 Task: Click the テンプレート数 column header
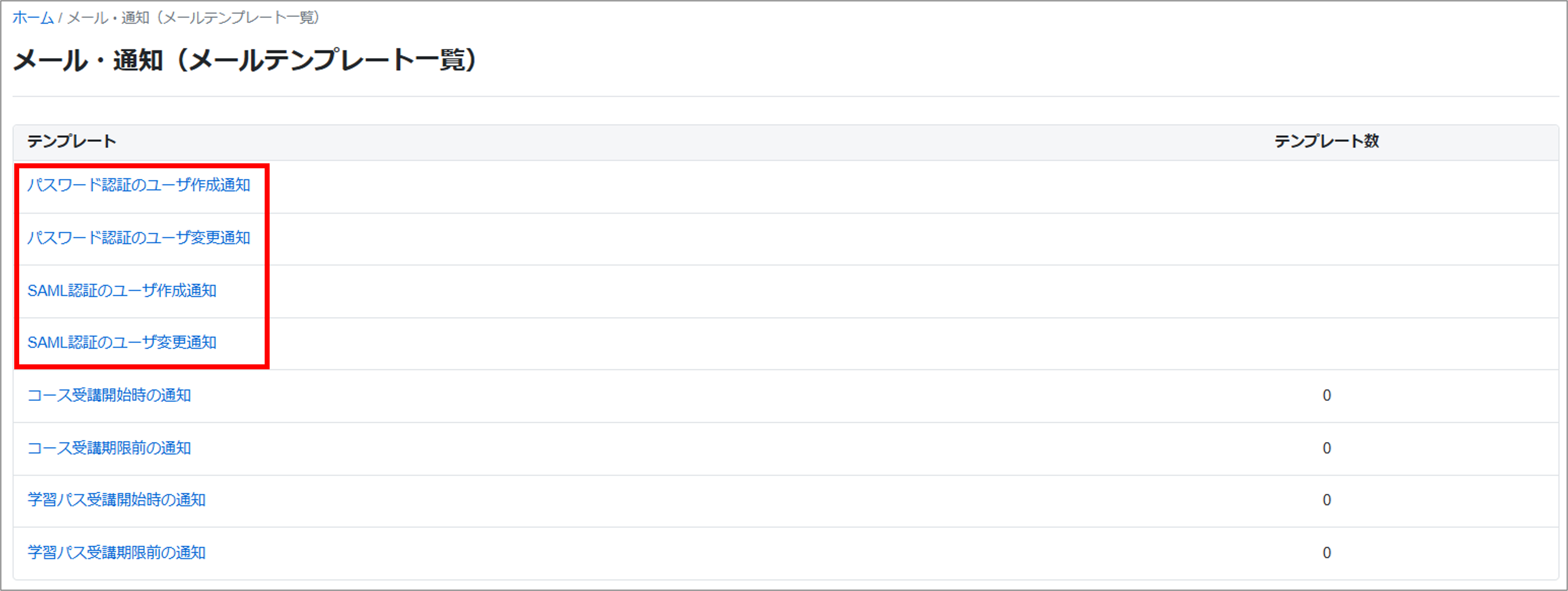point(1326,141)
